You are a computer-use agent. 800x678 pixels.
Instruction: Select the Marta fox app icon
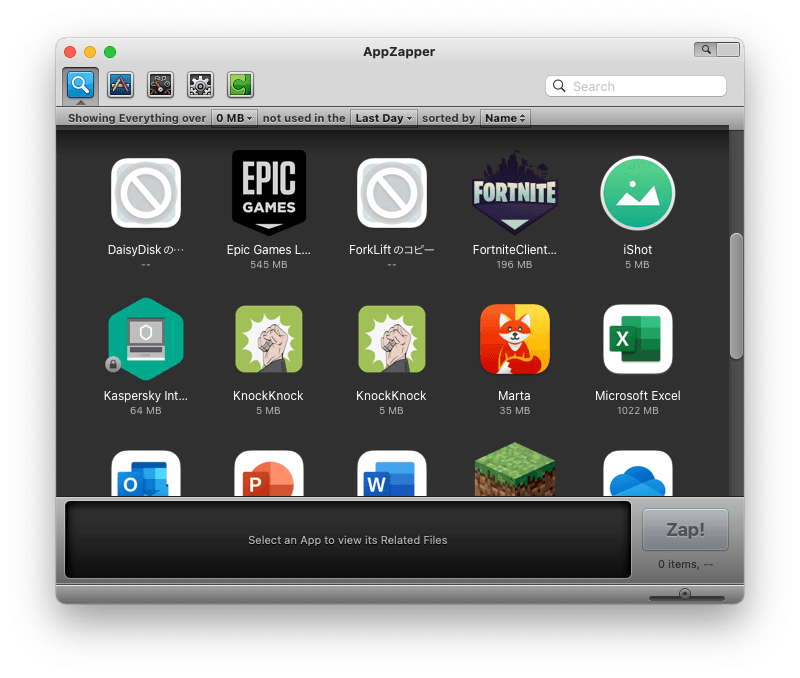tap(515, 339)
